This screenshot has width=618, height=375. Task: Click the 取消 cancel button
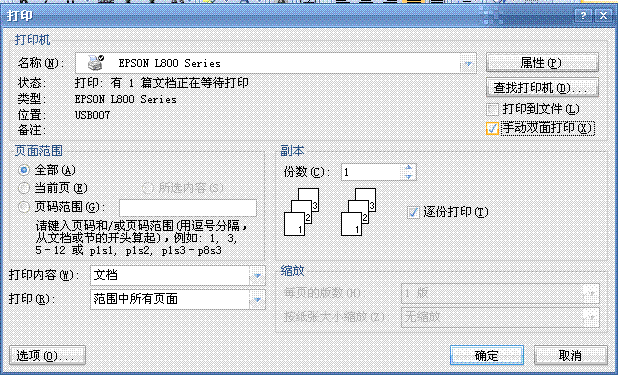point(570,355)
